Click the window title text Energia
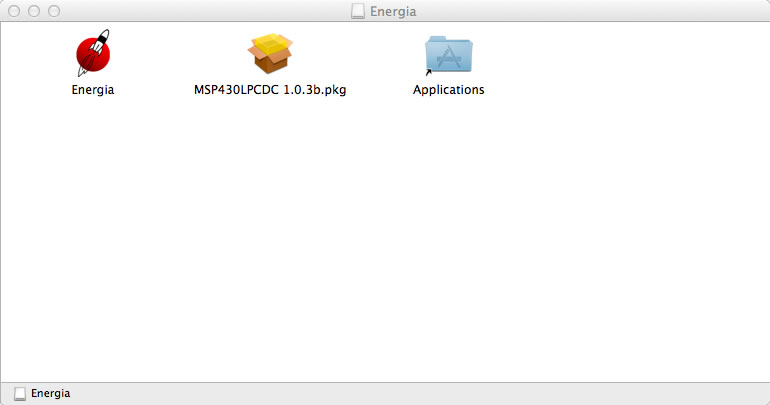770x405 pixels. (393, 11)
